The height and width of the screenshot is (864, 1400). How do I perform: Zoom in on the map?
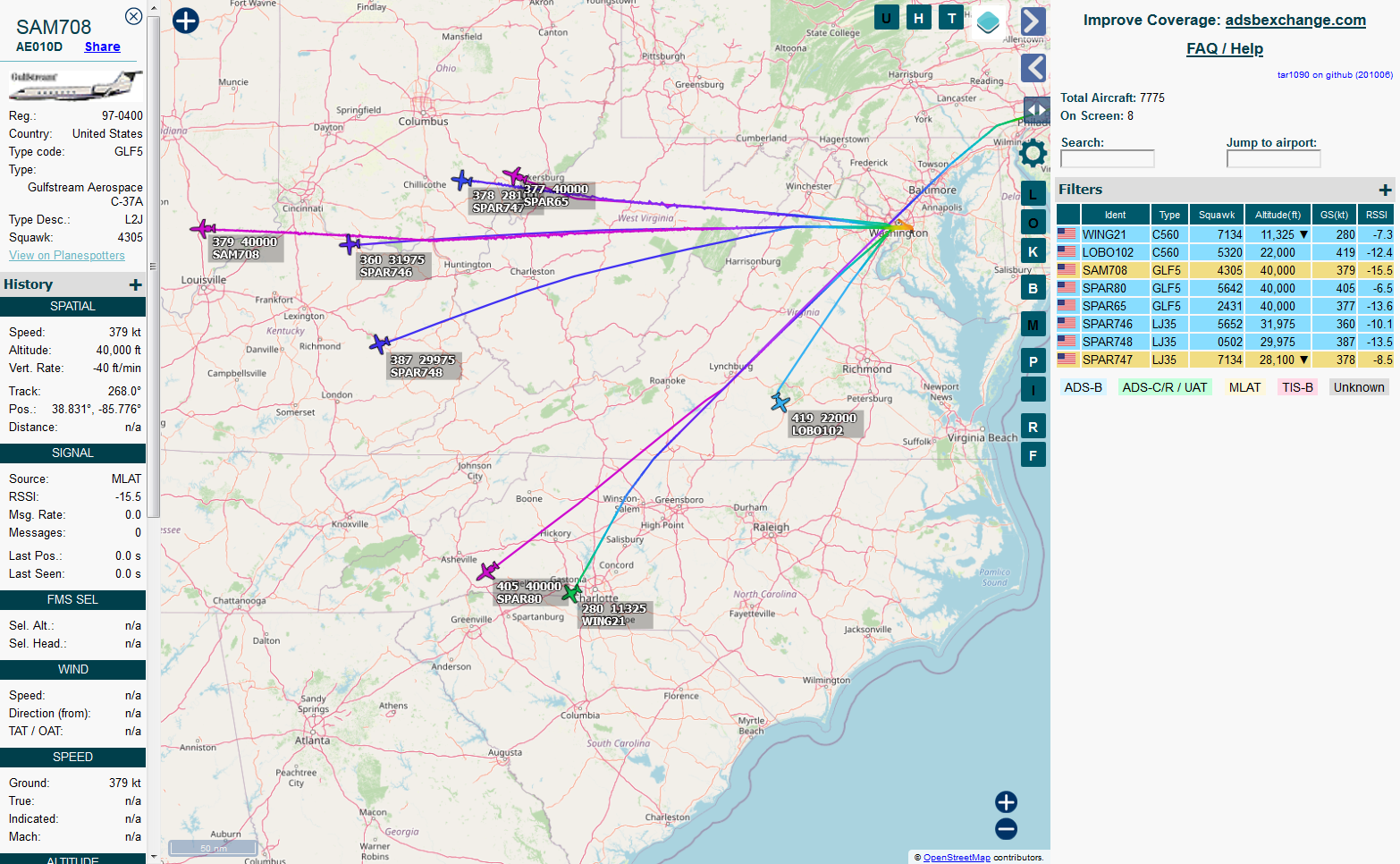[1006, 802]
